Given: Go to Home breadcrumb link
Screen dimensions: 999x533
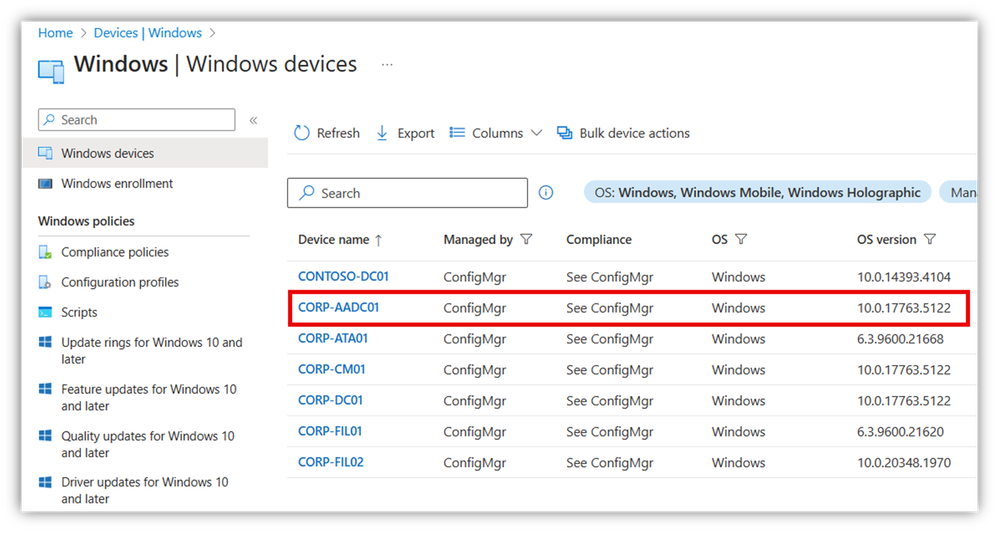Looking at the screenshot, I should tap(55, 33).
